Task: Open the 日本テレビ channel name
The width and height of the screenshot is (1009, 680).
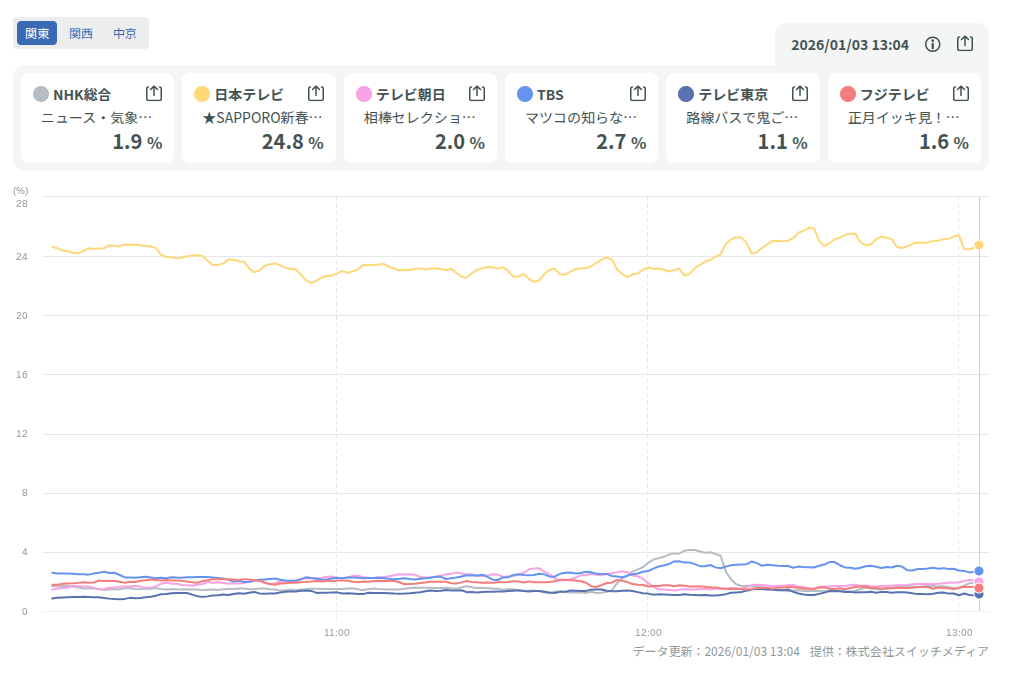Action: point(249,95)
